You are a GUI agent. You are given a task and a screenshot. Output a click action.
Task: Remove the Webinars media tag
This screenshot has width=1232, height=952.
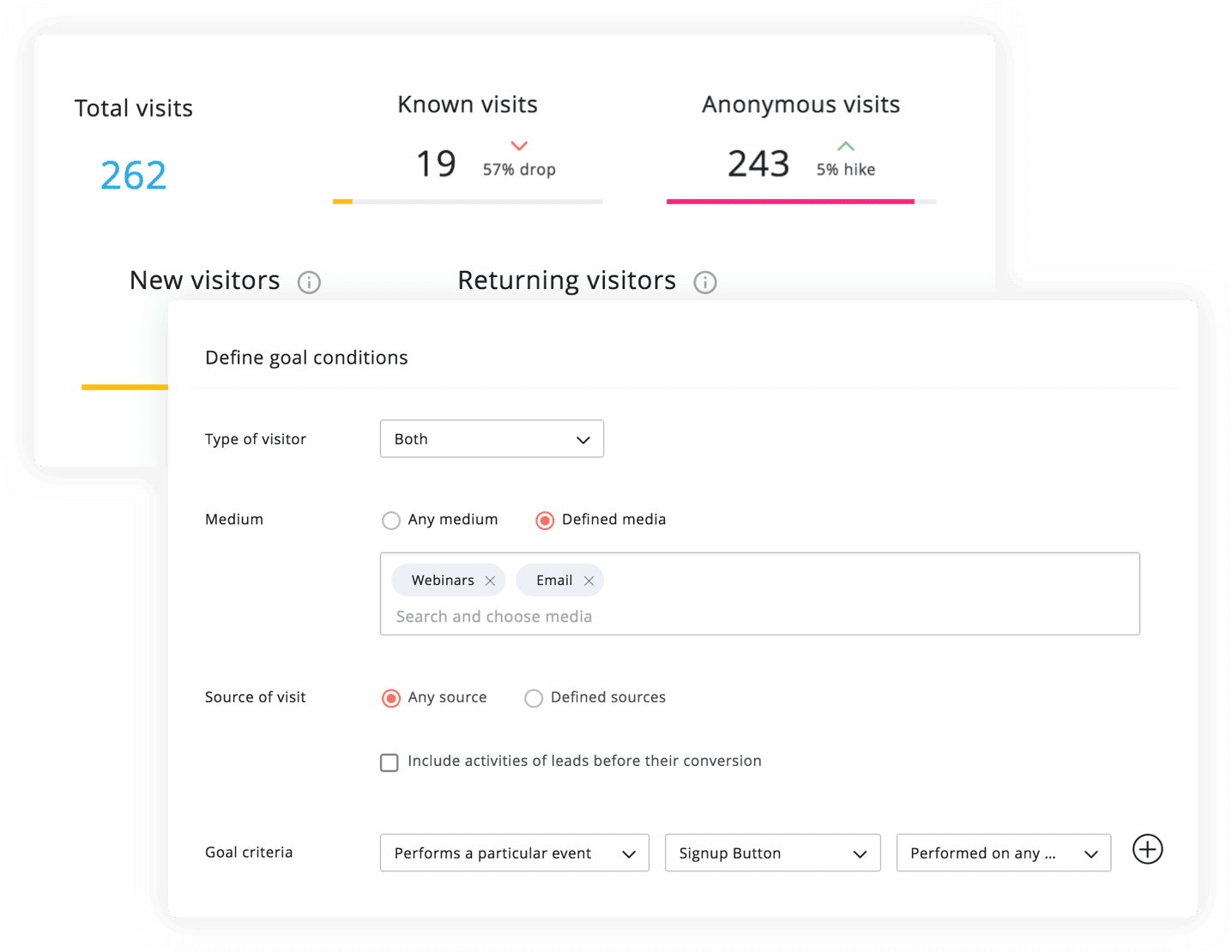click(490, 581)
